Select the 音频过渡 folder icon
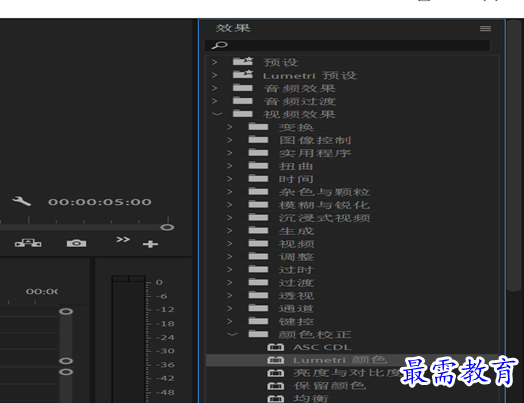Viewport: 524px width, 403px height. pyautogui.click(x=243, y=101)
